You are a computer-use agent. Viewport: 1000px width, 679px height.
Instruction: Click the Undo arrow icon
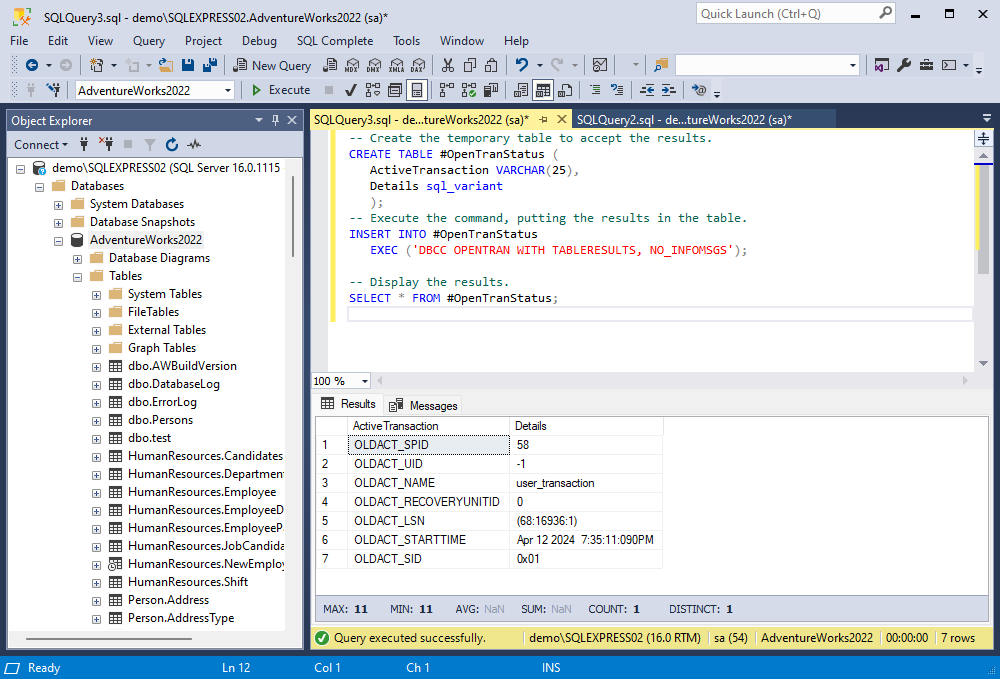click(x=522, y=65)
